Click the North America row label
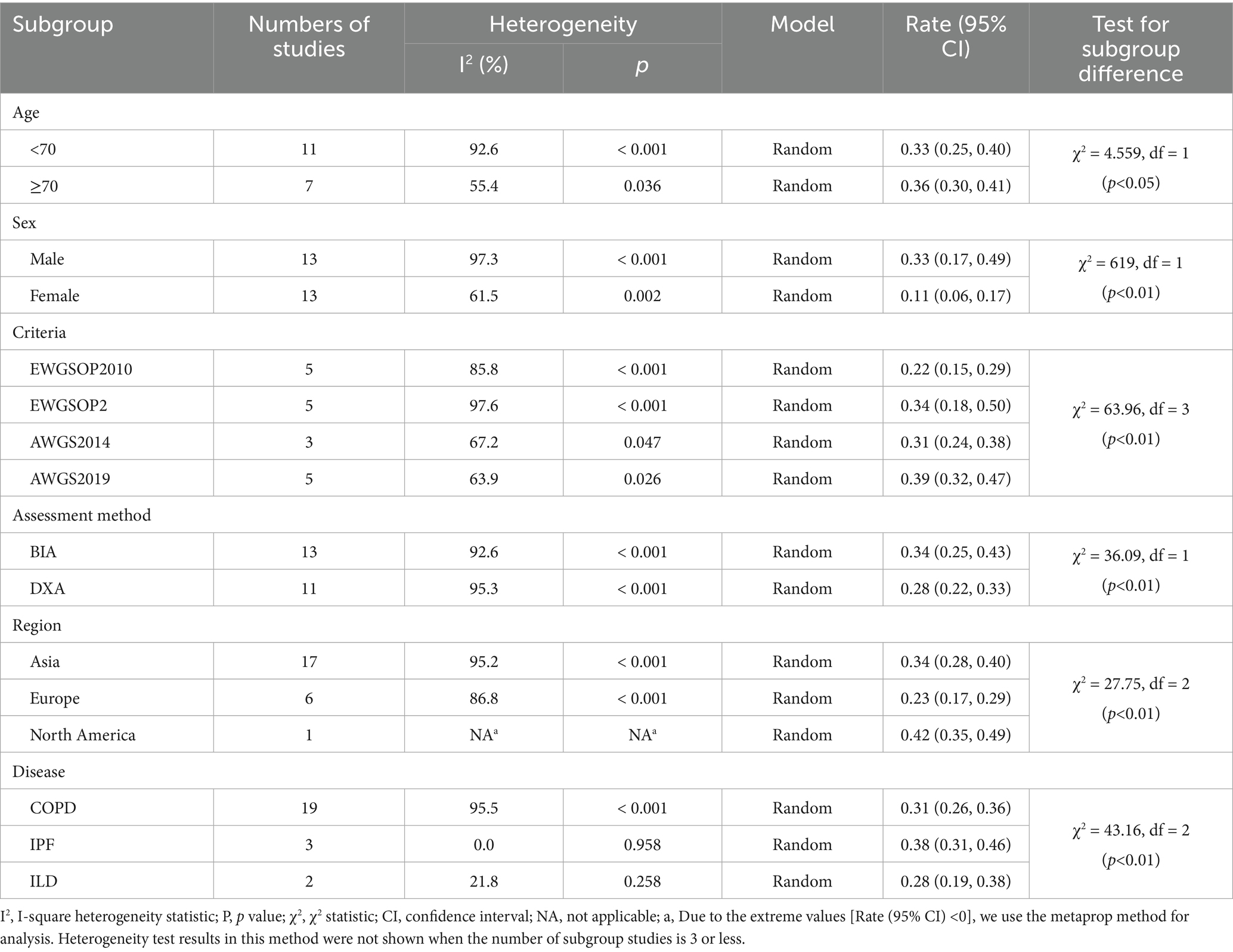Viewport: 1233px width, 952px height. [83, 735]
